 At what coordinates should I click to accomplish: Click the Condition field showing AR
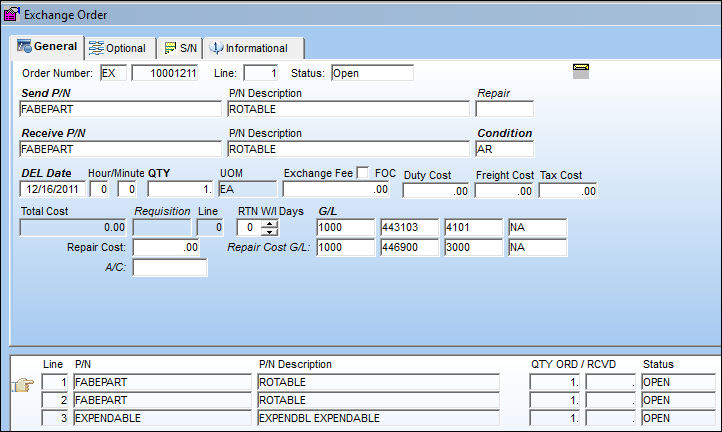(x=504, y=149)
